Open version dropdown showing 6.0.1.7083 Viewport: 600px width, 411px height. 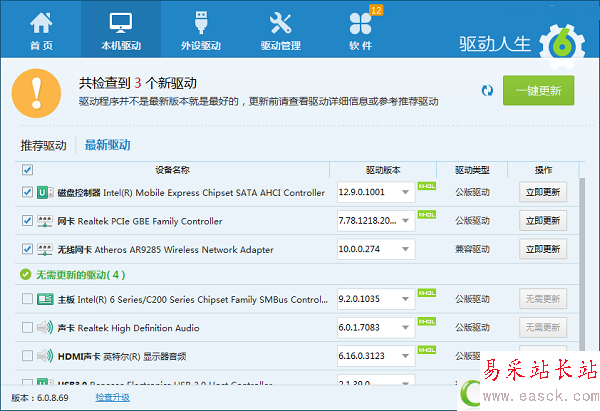(406, 327)
